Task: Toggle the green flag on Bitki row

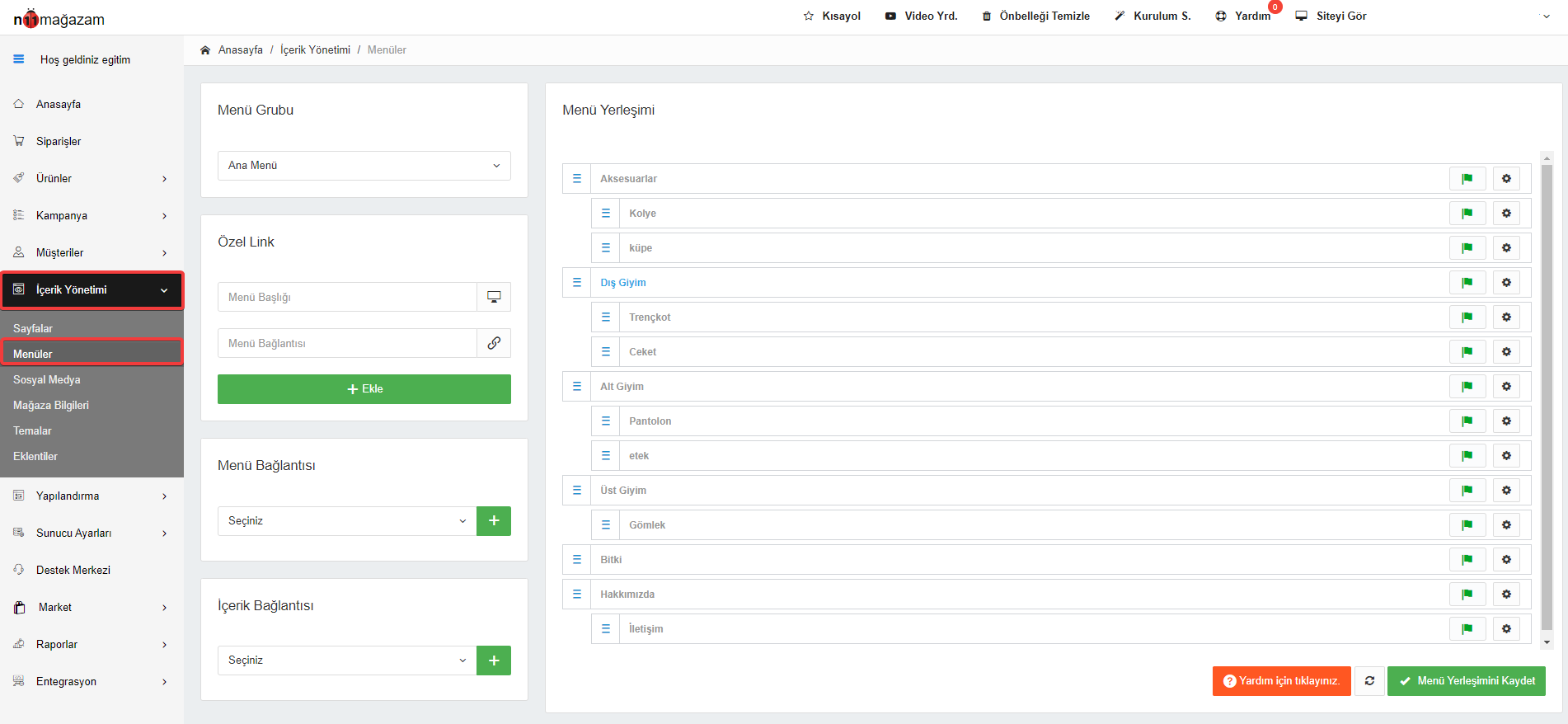Action: pyautogui.click(x=1467, y=560)
